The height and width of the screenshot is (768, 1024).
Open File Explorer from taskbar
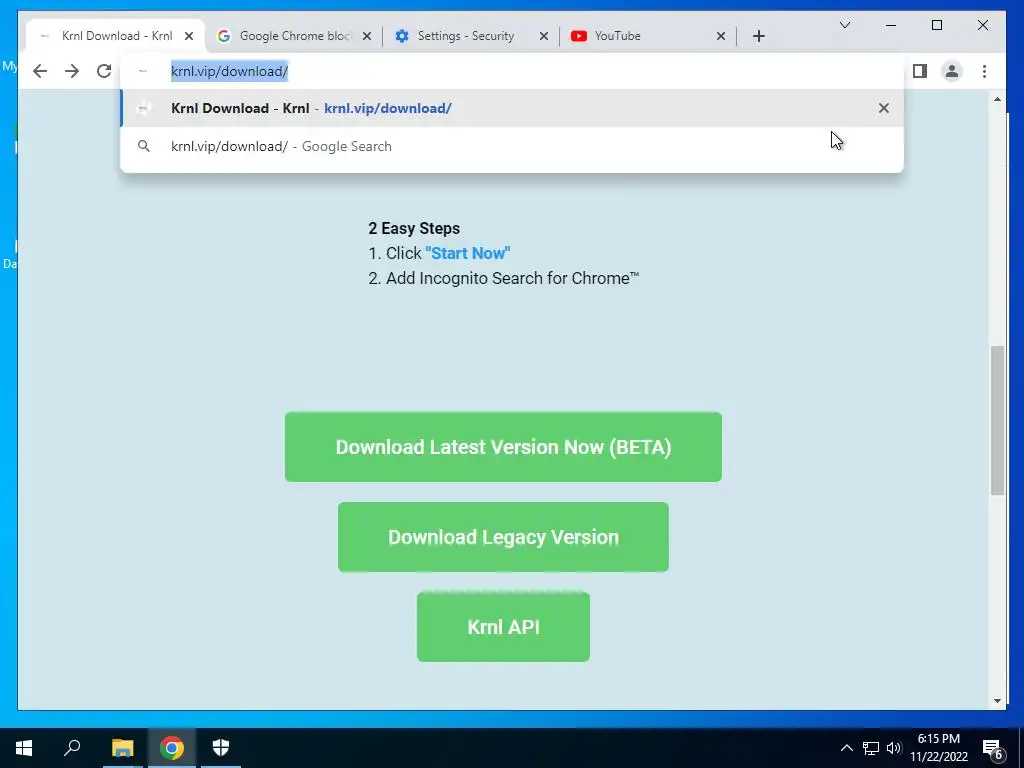[122, 748]
